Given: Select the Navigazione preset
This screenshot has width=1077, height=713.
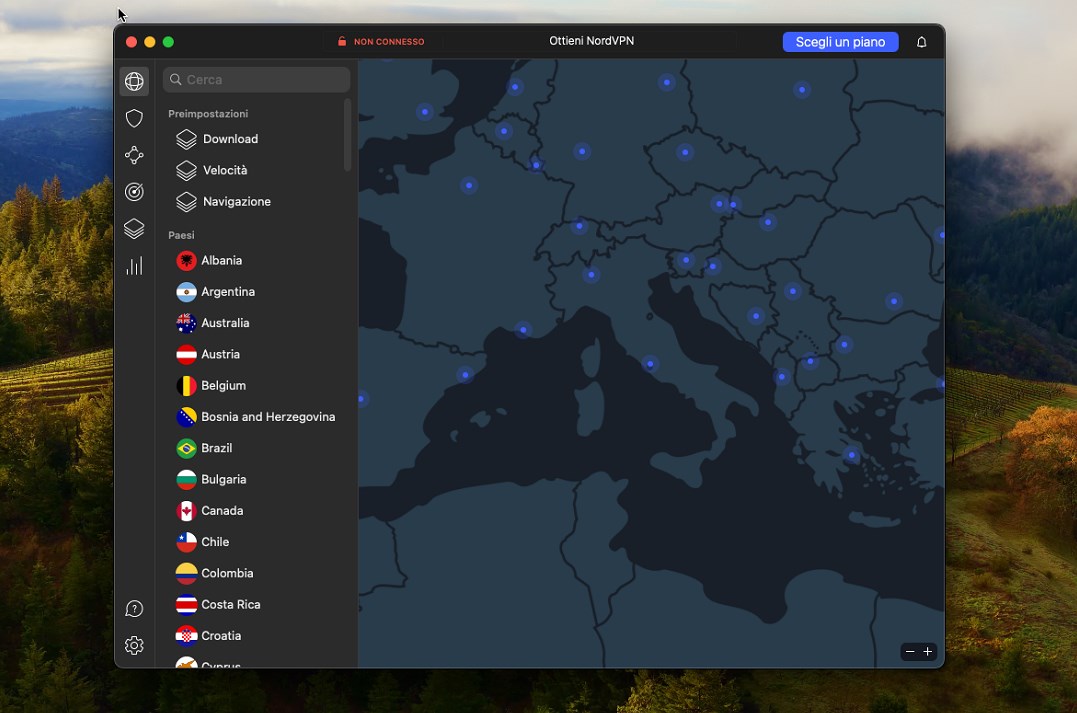Looking at the screenshot, I should (236, 202).
